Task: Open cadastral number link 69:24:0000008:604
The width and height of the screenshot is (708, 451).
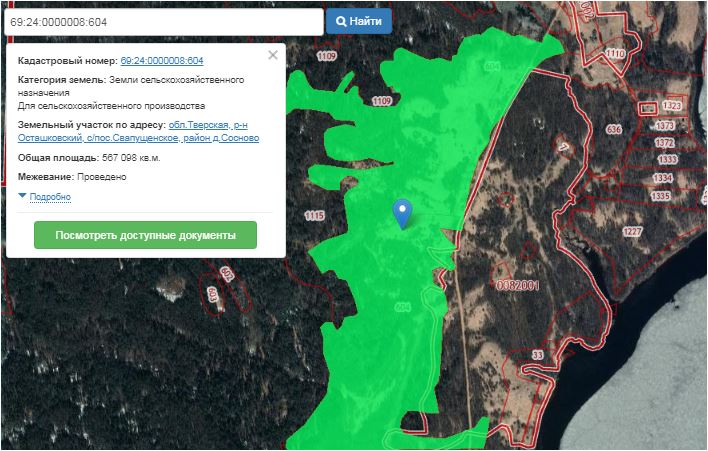Action: coord(161,61)
